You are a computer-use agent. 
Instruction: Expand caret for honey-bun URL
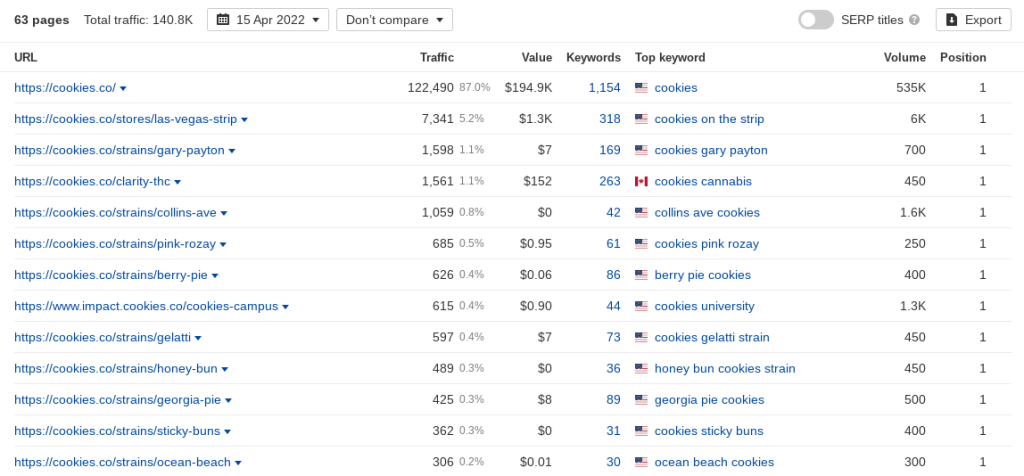pos(225,370)
